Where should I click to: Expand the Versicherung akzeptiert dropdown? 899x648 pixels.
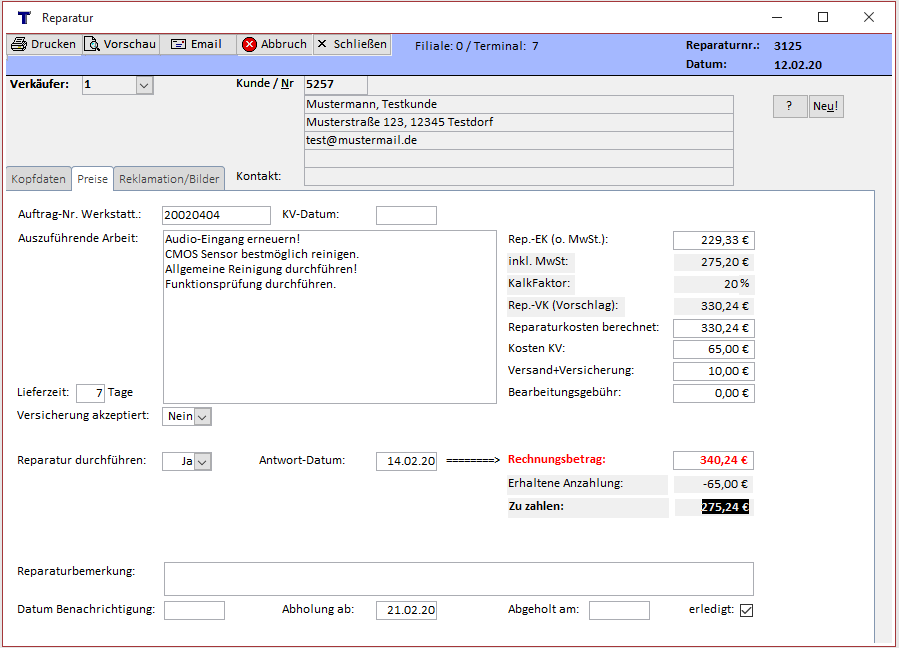202,417
